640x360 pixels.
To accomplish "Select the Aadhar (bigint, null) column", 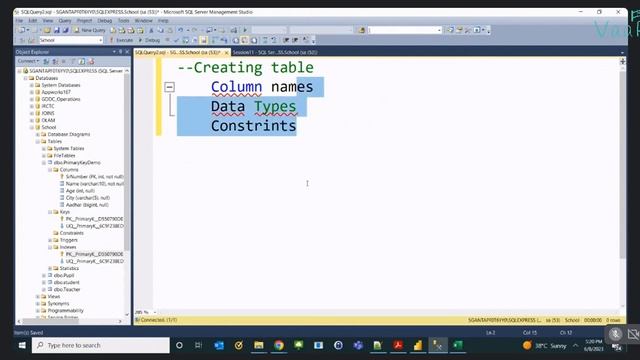I will (87, 205).
